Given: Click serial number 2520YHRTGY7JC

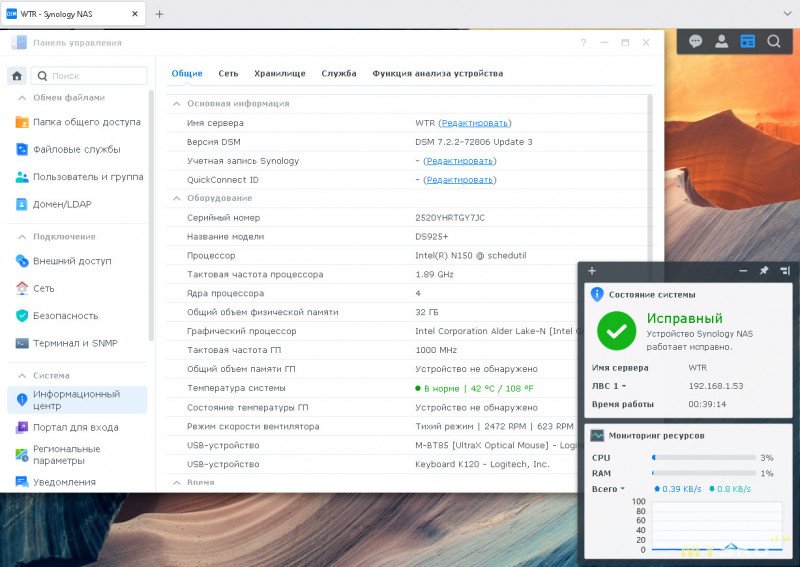Looking at the screenshot, I should point(449,217).
